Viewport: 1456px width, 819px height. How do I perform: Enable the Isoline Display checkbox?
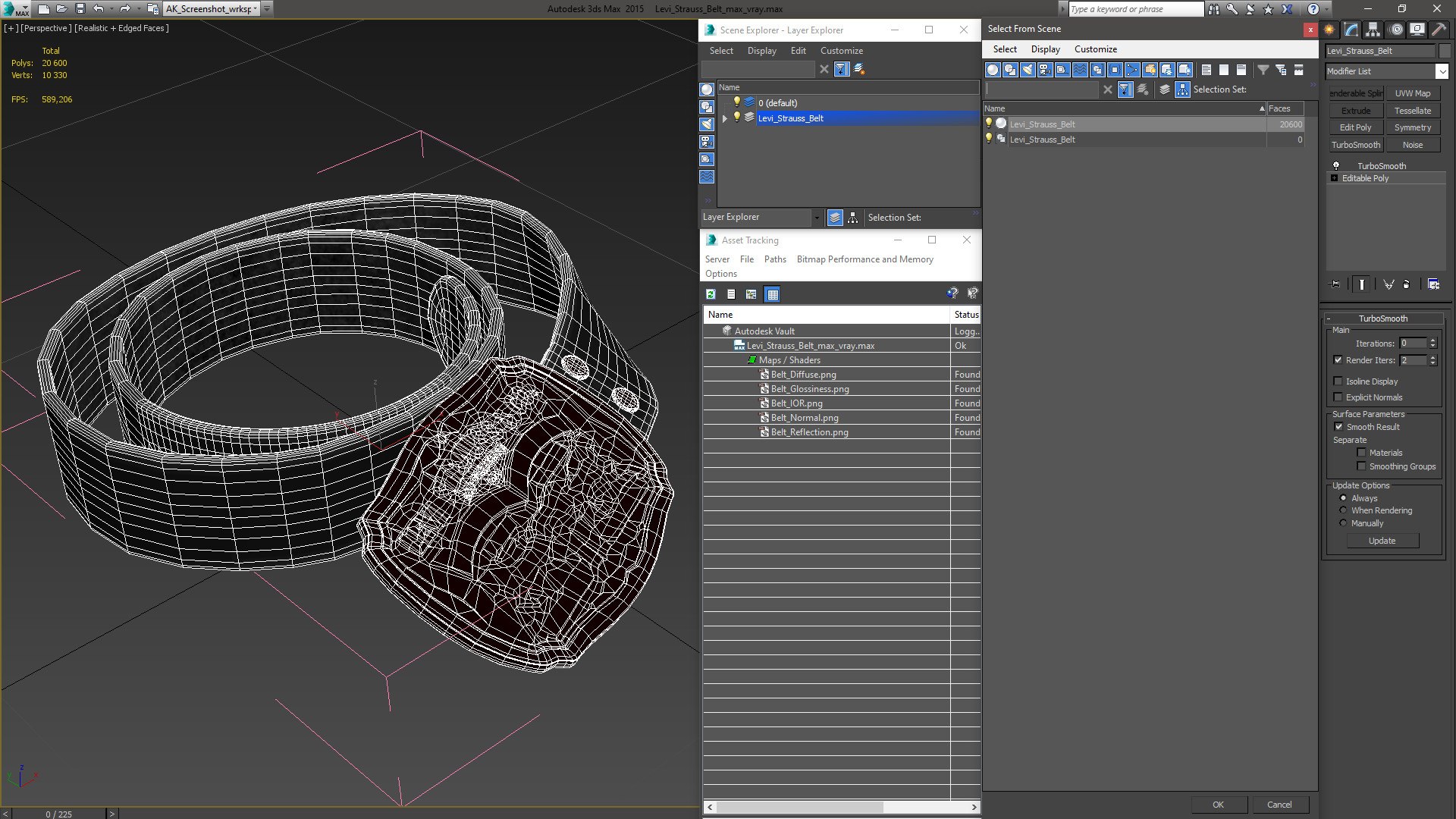tap(1338, 381)
